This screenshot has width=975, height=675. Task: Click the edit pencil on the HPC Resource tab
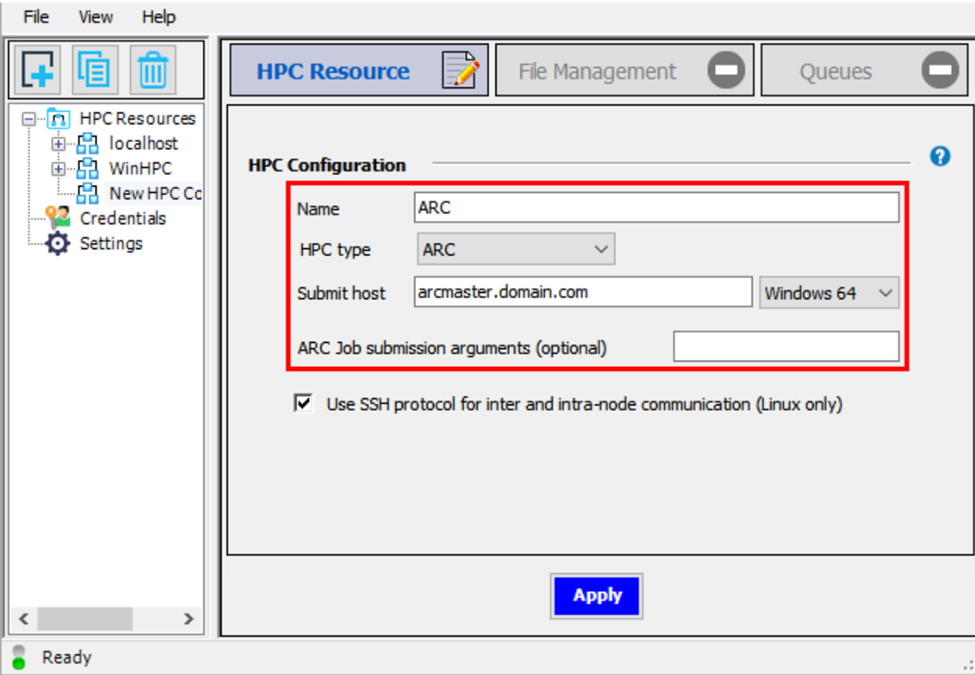(x=459, y=70)
